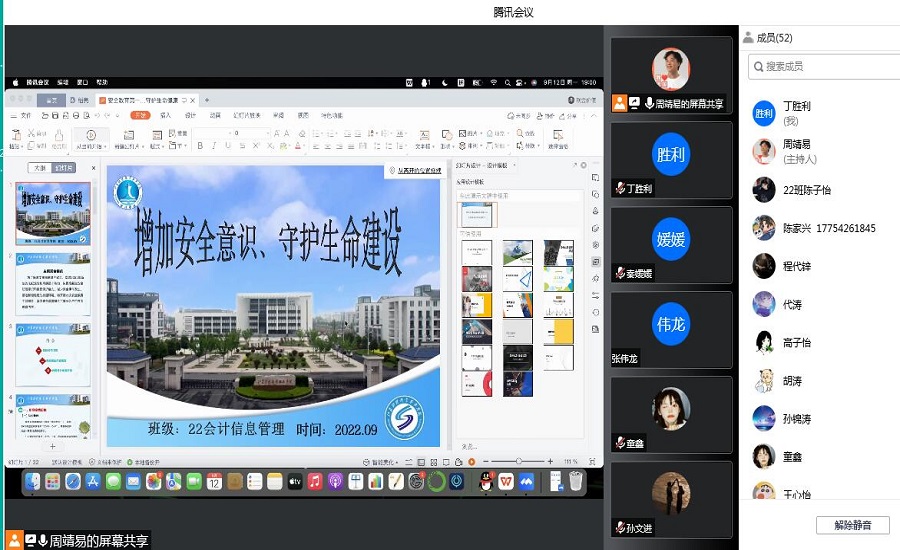900x550 pixels.
Task: Open the Apple TV app in Dock
Action: coord(294,482)
